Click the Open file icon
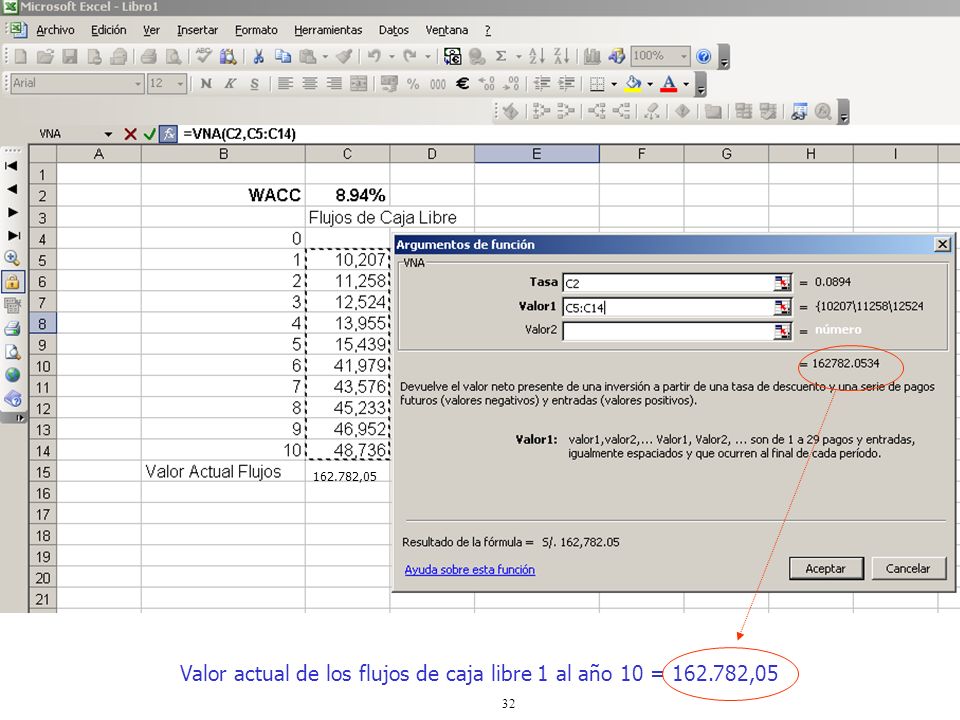Image resolution: width=960 pixels, height=720 pixels. click(45, 56)
